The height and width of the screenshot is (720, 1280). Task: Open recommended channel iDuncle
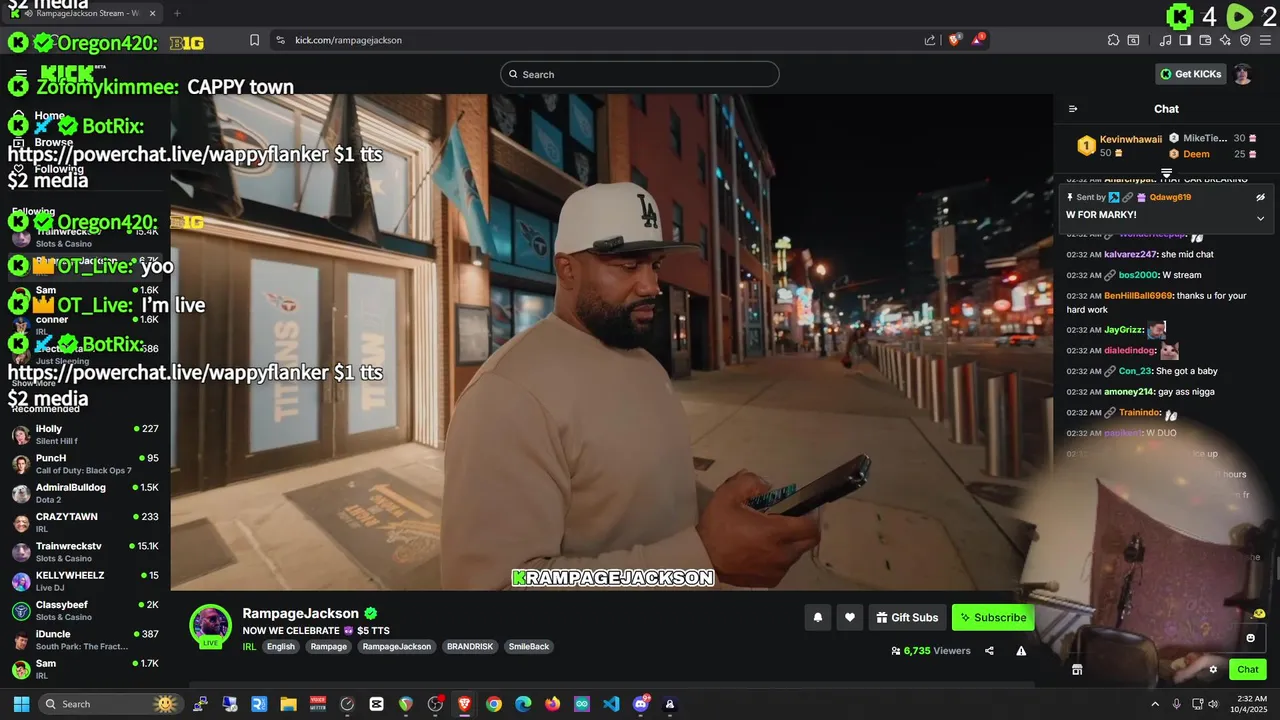(85, 639)
